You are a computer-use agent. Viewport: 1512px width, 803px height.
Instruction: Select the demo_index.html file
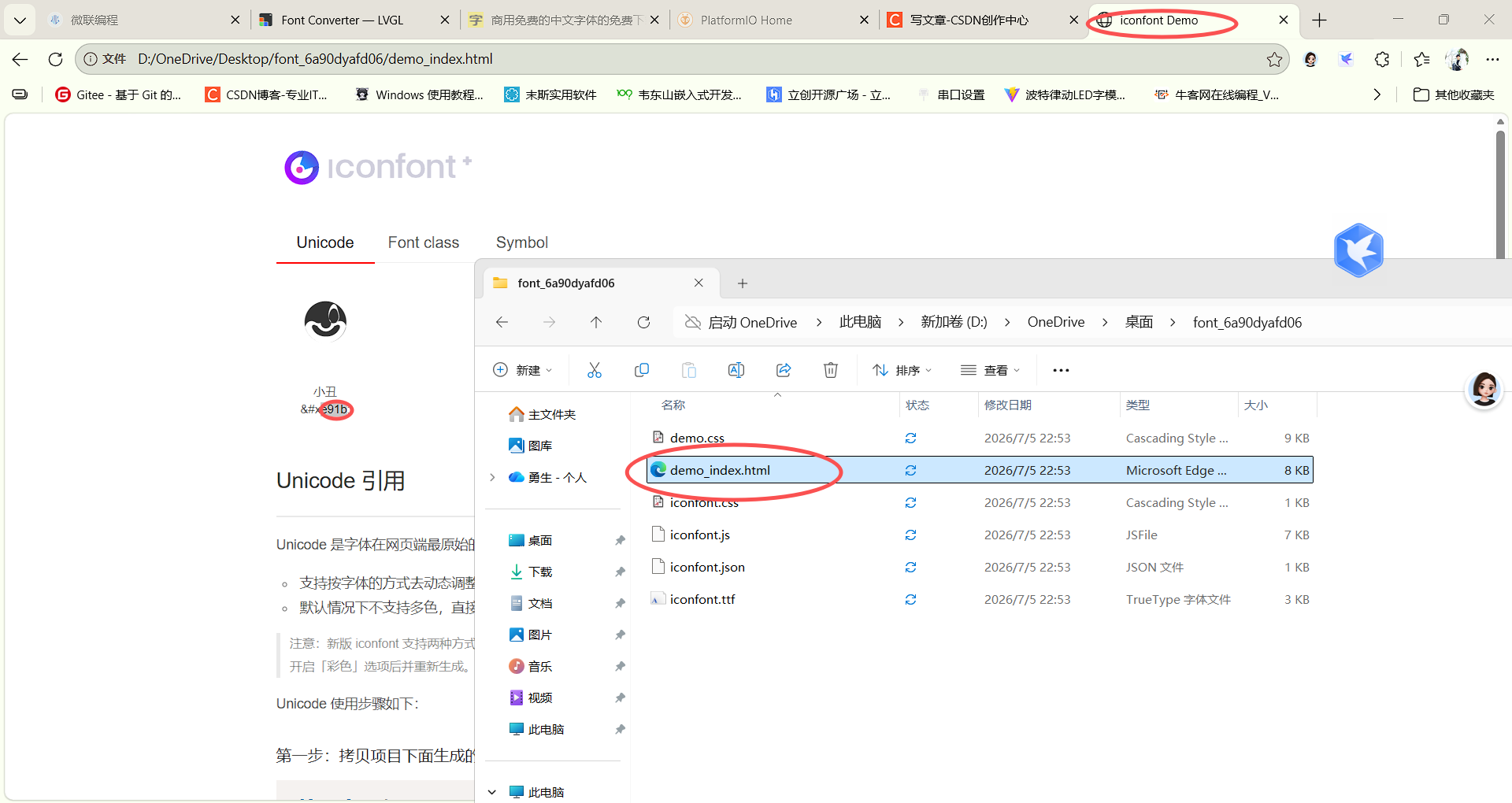[x=980, y=470]
